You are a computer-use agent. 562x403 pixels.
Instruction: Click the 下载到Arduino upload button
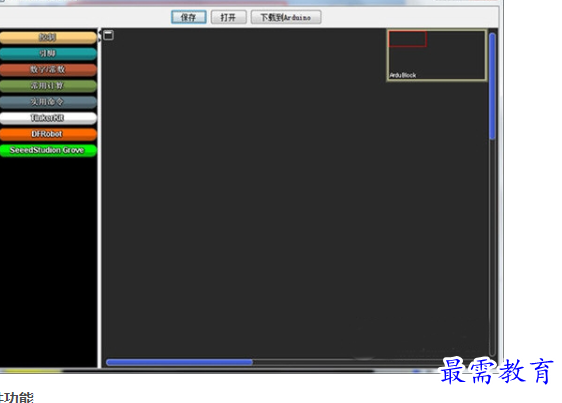[286, 17]
